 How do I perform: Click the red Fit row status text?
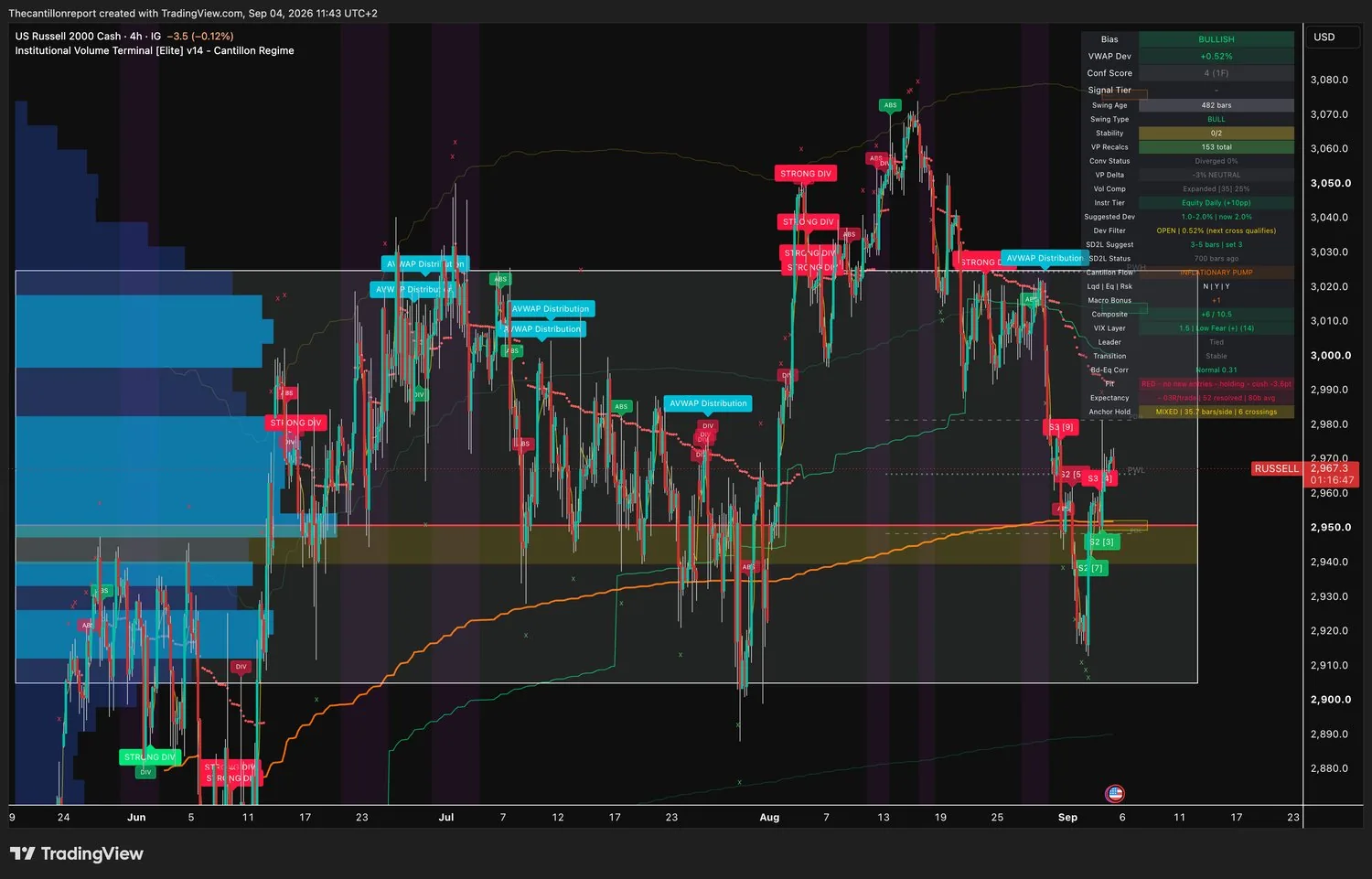tap(1217, 384)
